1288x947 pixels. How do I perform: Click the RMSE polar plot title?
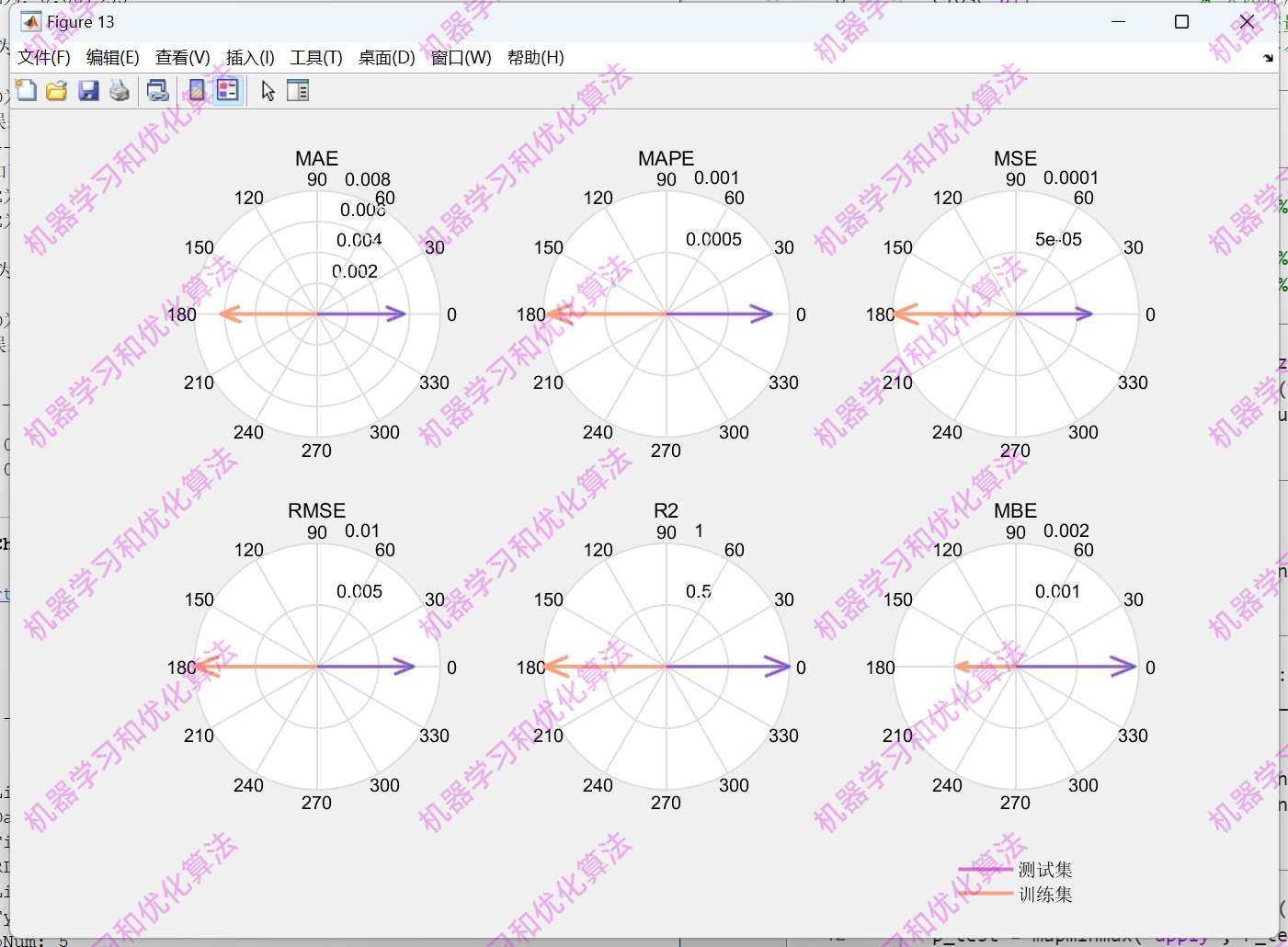click(316, 510)
